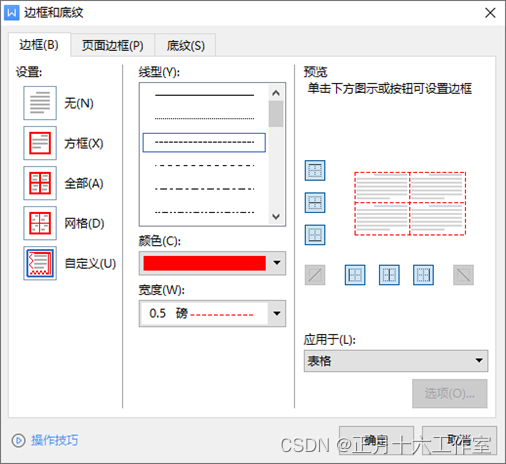Click the 方框(X) label text
506x464 pixels.
coord(84,143)
